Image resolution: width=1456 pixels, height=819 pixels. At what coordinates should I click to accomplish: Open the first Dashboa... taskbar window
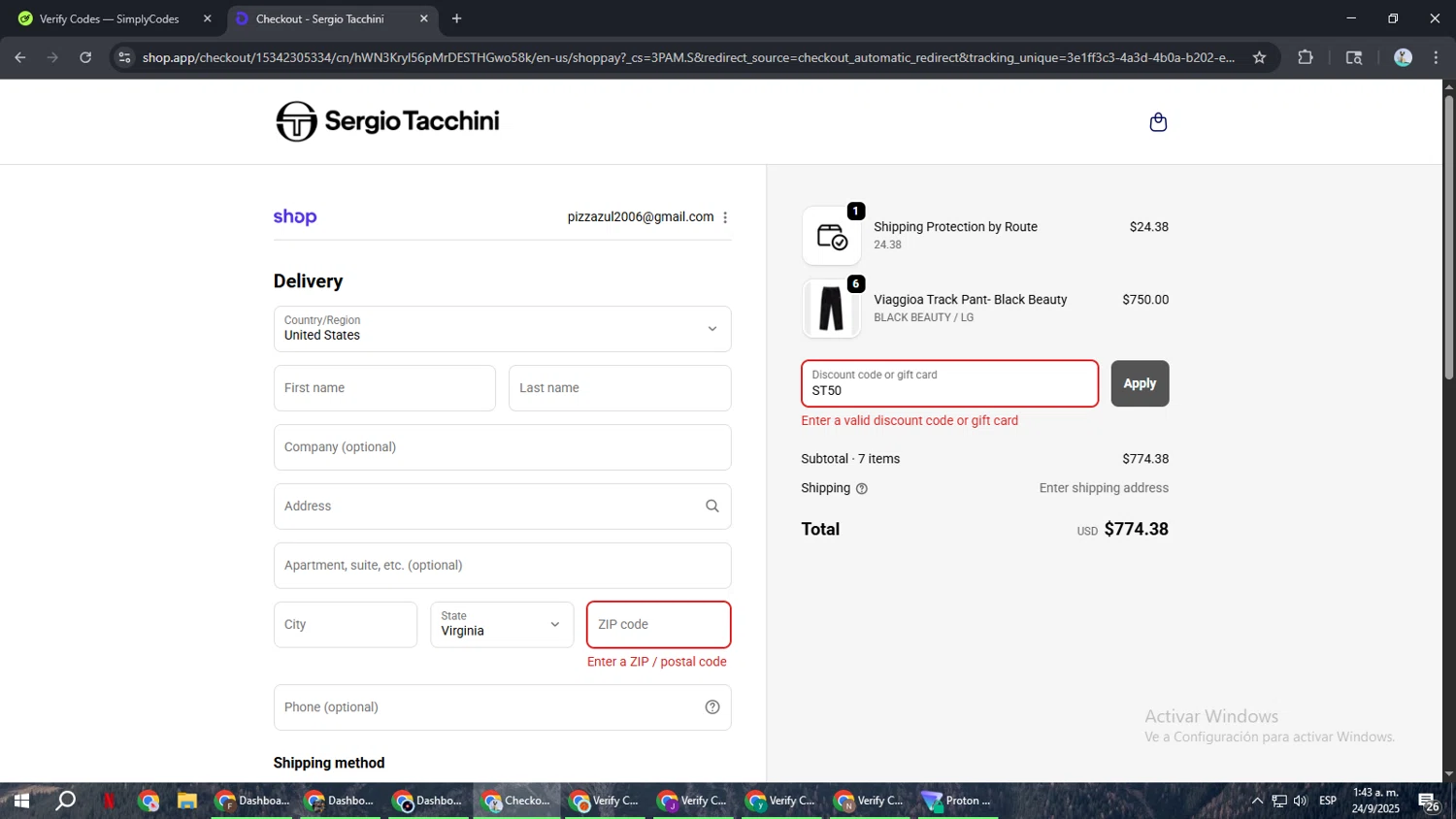point(252,801)
